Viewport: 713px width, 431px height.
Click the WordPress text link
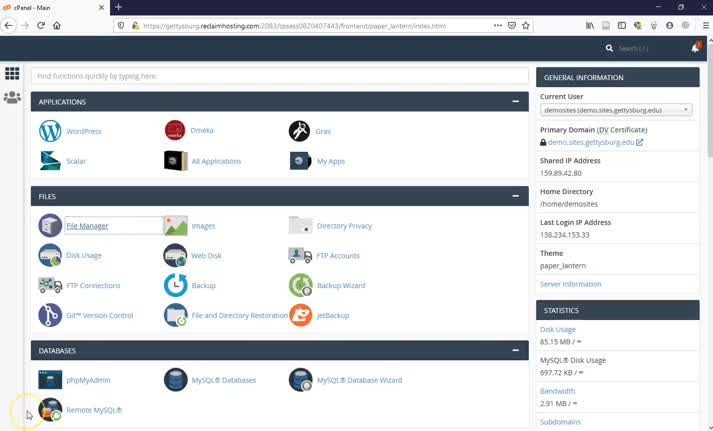pyautogui.click(x=84, y=131)
